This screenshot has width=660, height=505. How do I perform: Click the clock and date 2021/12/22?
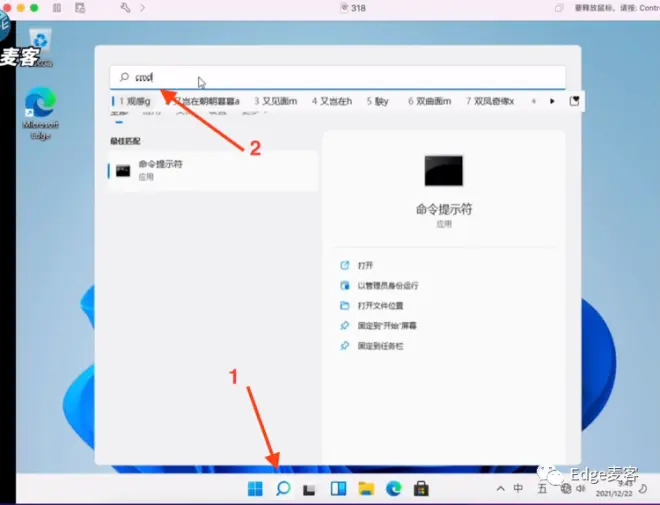614,489
